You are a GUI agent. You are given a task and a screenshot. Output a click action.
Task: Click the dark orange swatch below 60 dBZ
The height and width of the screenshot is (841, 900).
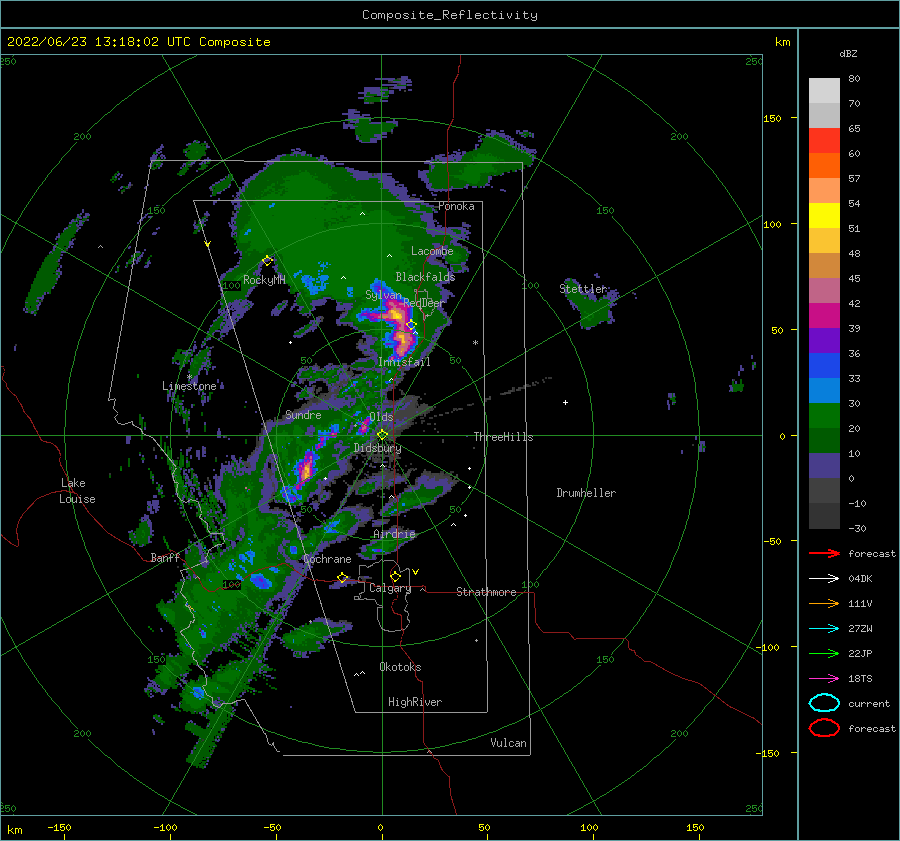point(824,165)
